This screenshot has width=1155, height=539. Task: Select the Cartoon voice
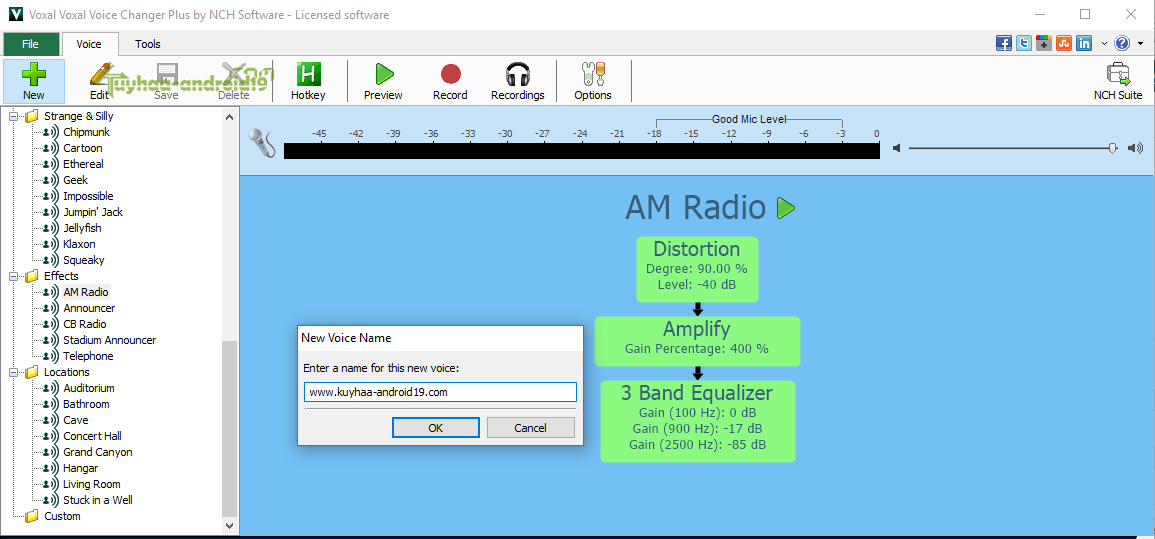pyautogui.click(x=82, y=149)
